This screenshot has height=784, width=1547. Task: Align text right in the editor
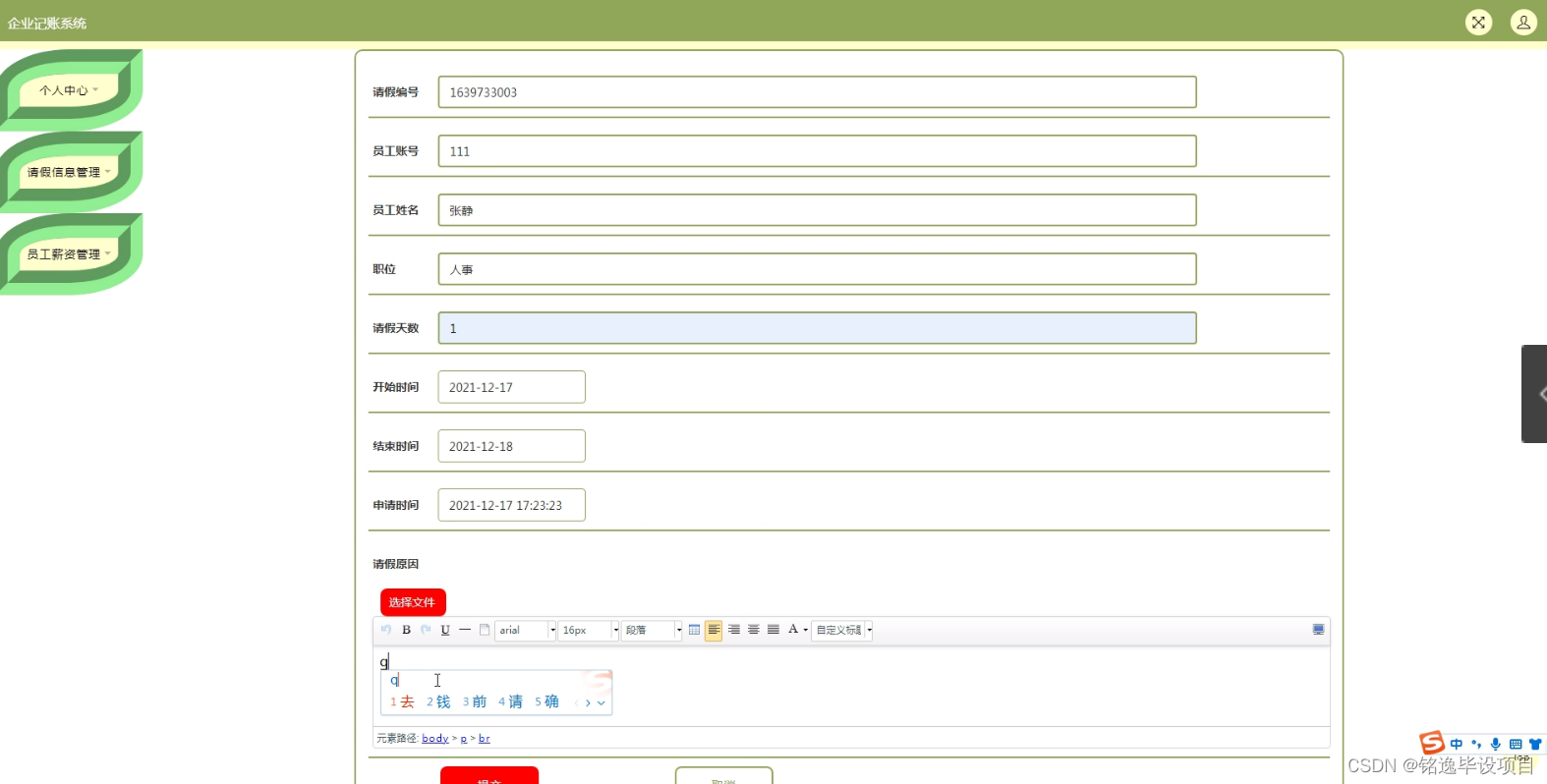(734, 630)
